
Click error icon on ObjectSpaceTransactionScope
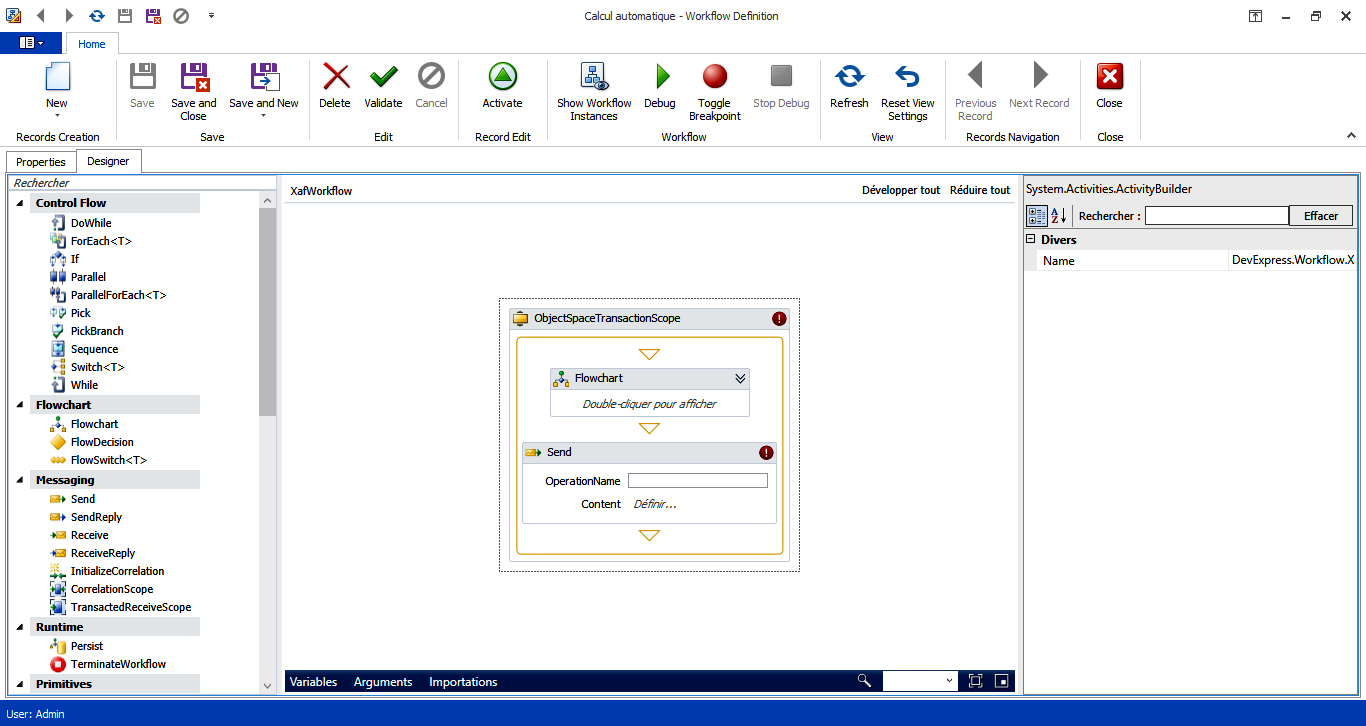[x=779, y=318]
